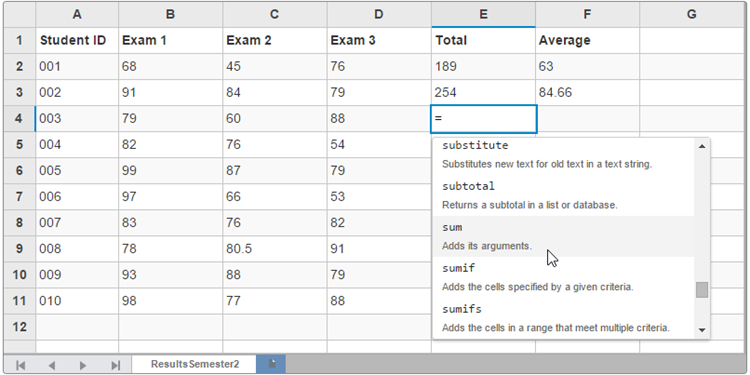Click the cell E4 formula input

coord(484,119)
